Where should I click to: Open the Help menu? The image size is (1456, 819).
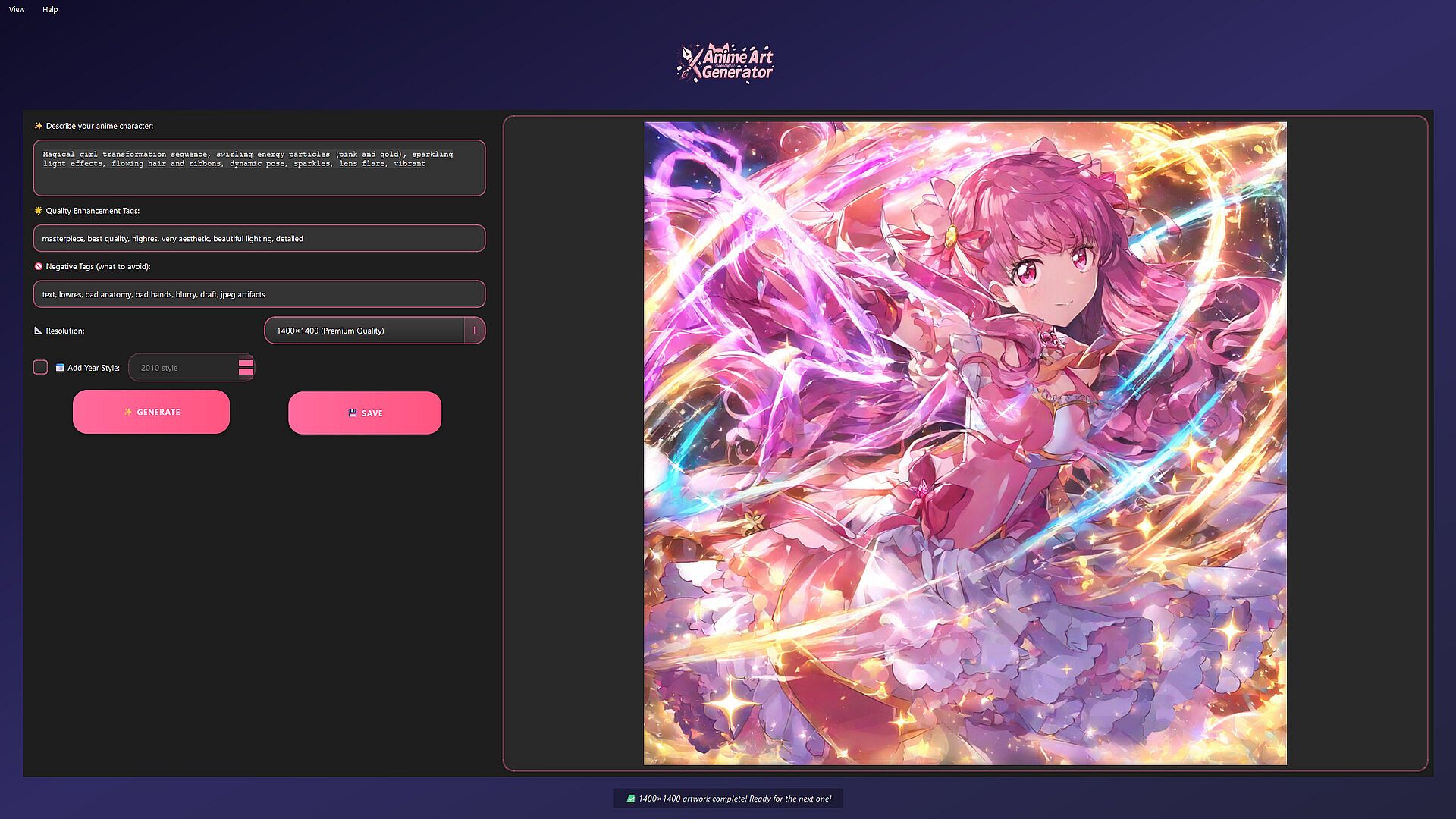50,9
